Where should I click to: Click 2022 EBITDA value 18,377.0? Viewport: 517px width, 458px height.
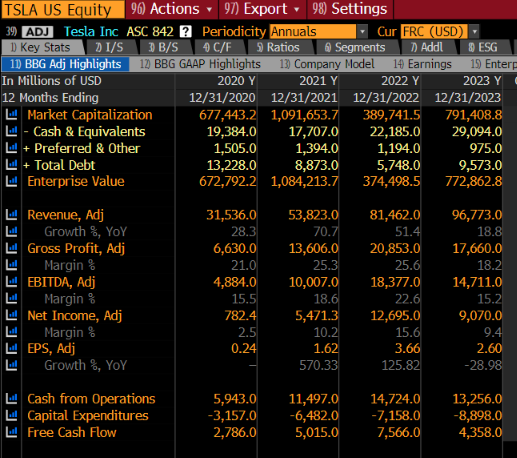[x=395, y=282]
